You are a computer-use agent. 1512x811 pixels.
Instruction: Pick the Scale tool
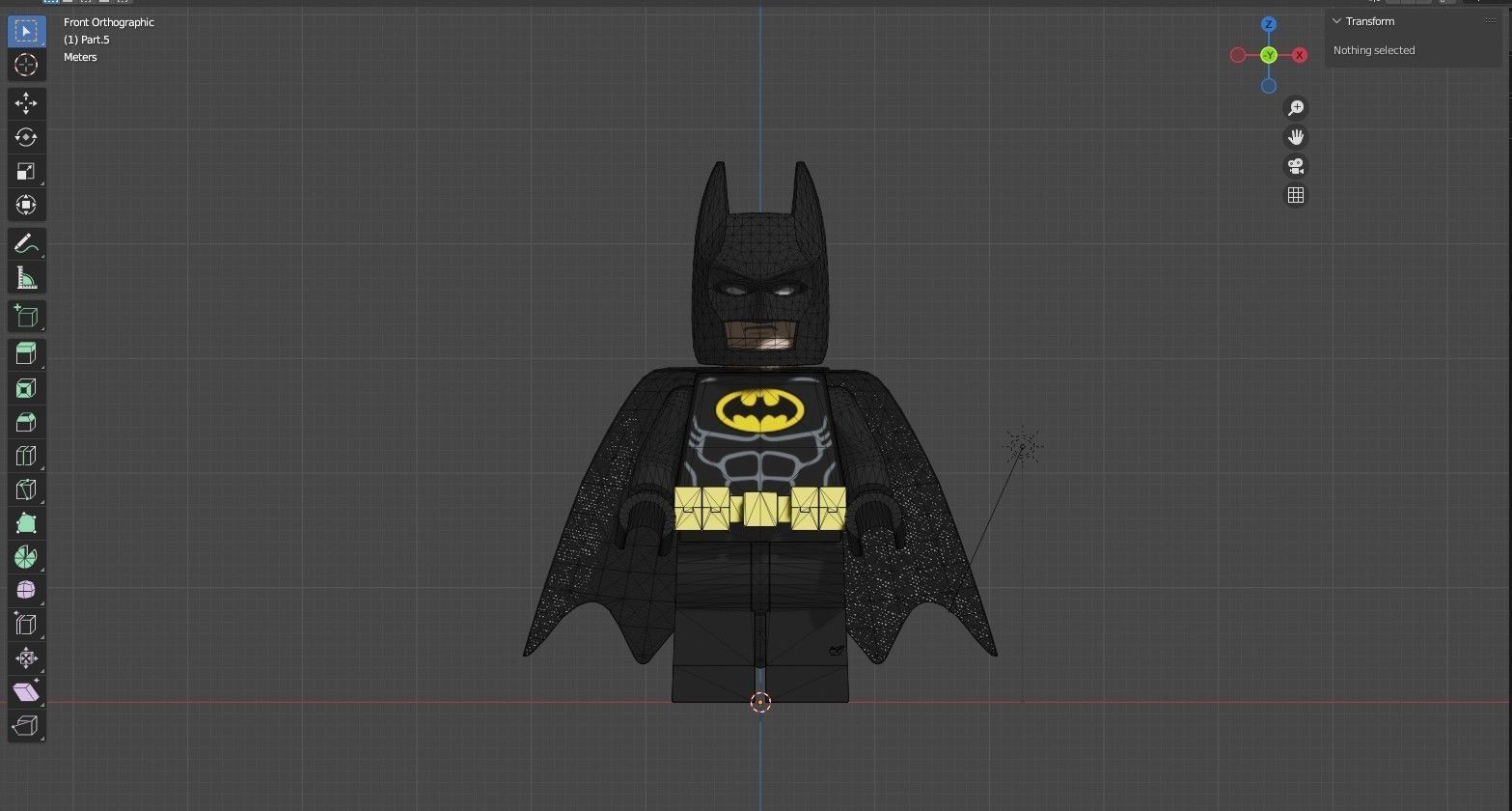click(x=26, y=172)
